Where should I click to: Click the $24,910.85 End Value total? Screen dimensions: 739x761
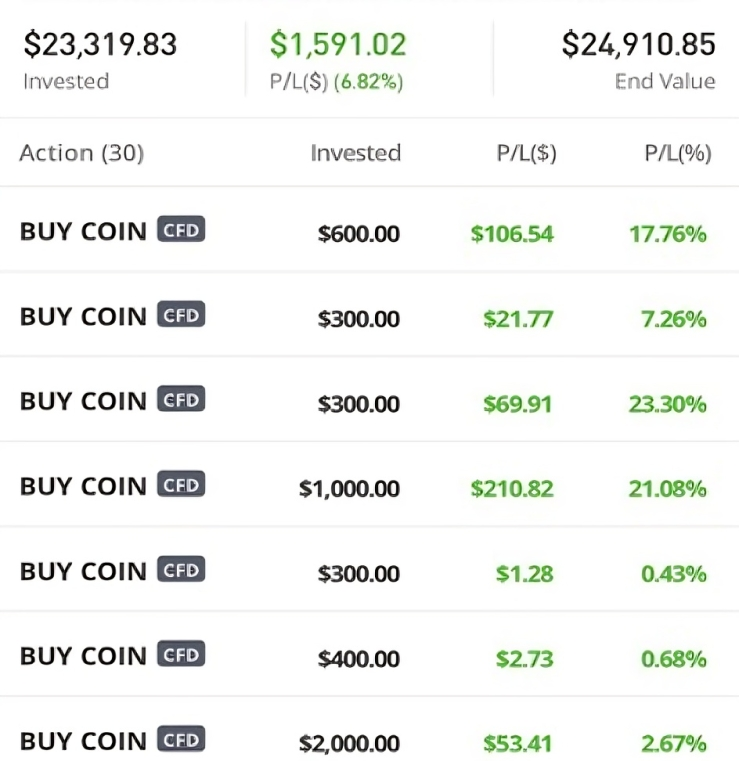tap(638, 45)
